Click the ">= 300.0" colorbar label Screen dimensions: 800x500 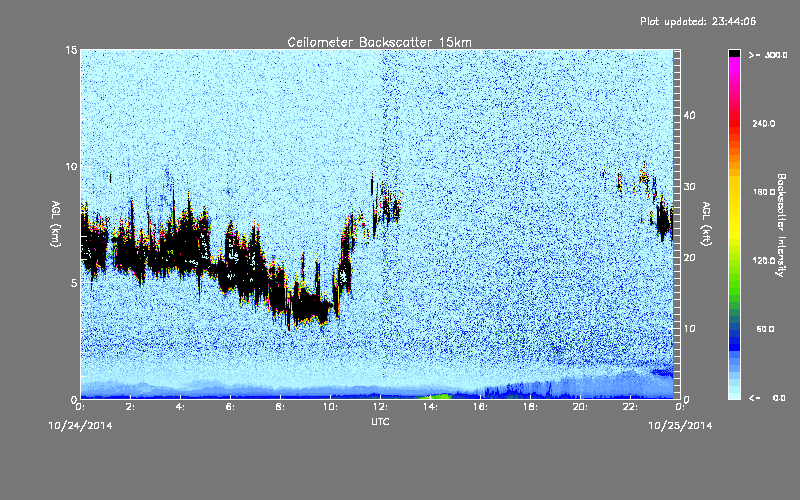(x=768, y=55)
